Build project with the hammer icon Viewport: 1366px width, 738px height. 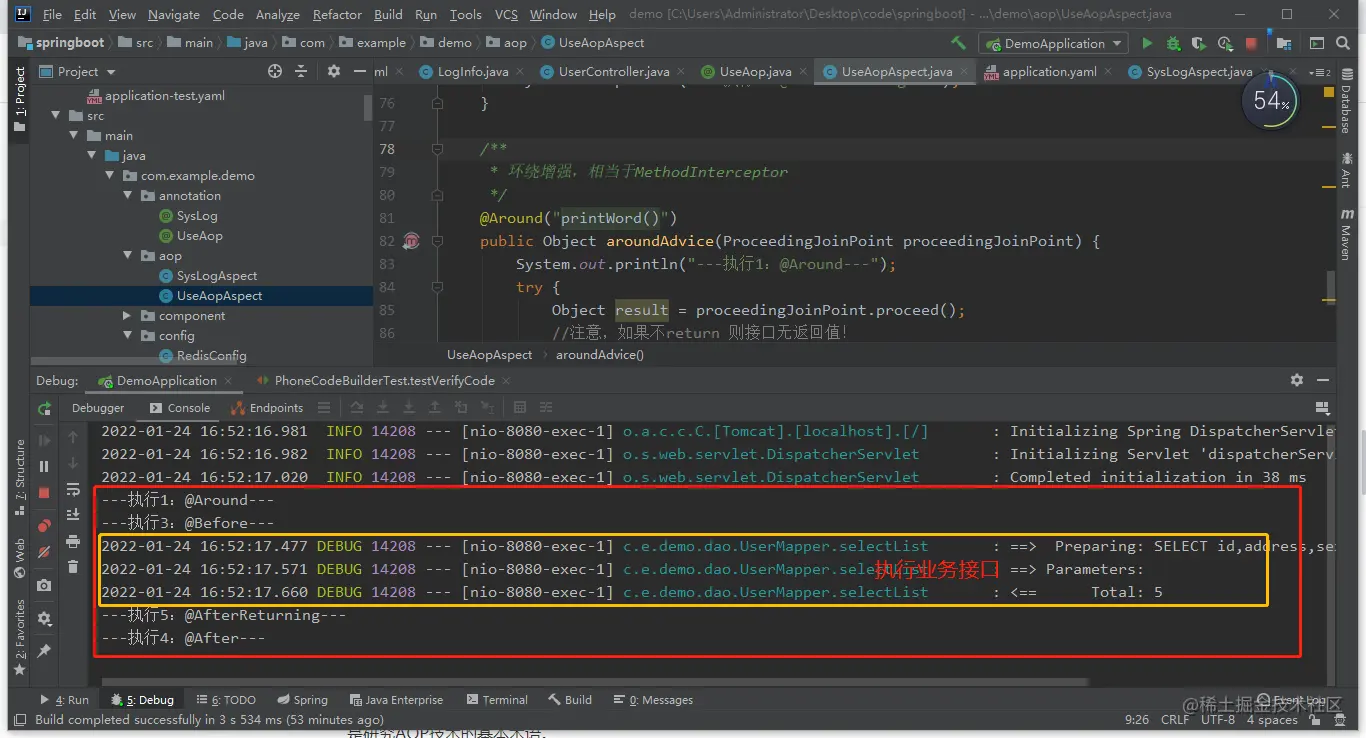tap(958, 43)
